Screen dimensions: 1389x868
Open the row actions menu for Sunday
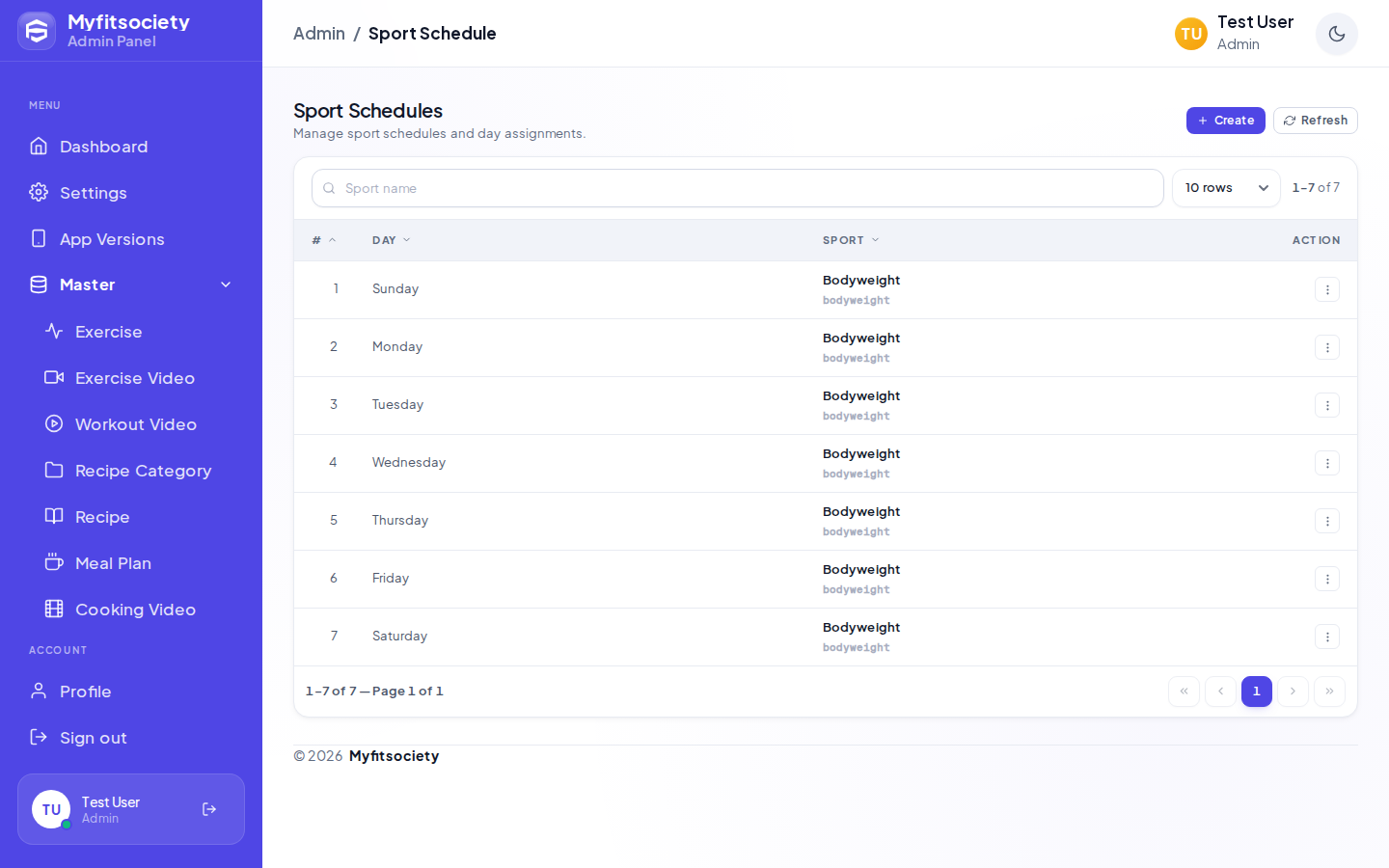[x=1326, y=289]
